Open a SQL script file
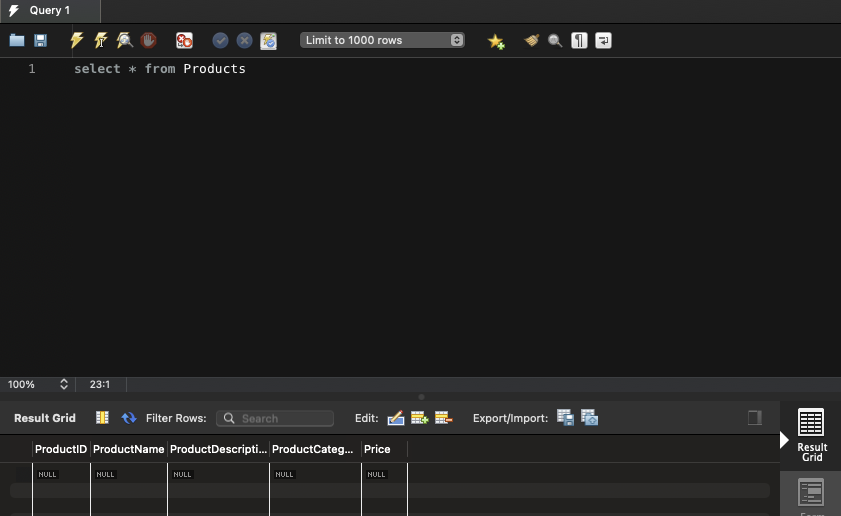This screenshot has height=516, width=841. 17,41
